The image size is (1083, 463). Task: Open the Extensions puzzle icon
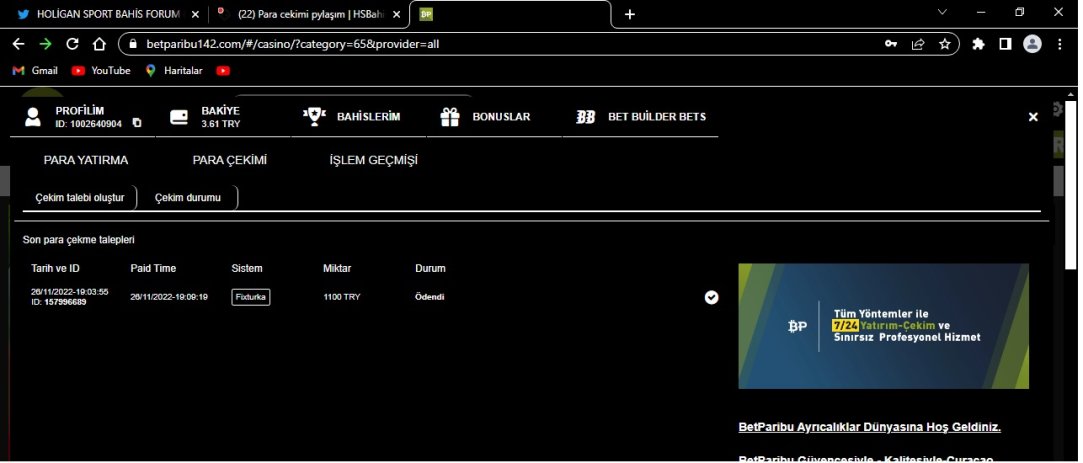point(978,44)
